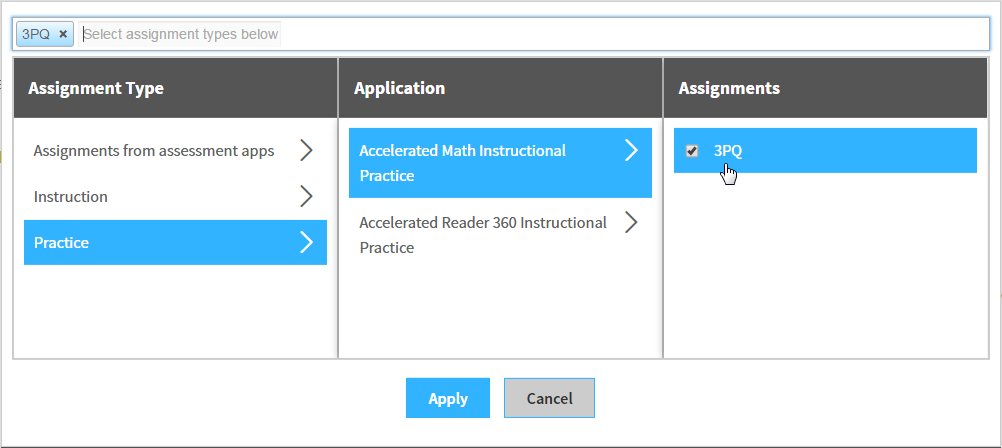Select Assignments from assessment apps
This screenshot has width=1002, height=448.
coord(175,151)
